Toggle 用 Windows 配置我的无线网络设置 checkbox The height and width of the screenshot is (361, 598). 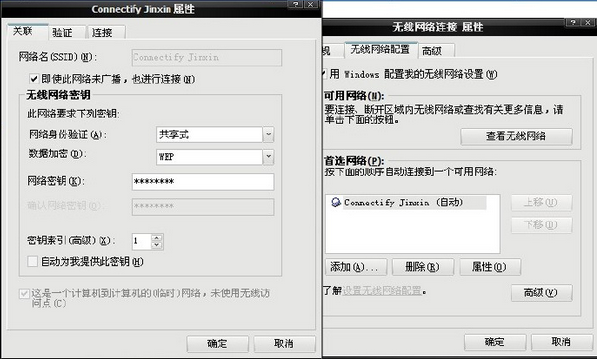click(324, 74)
